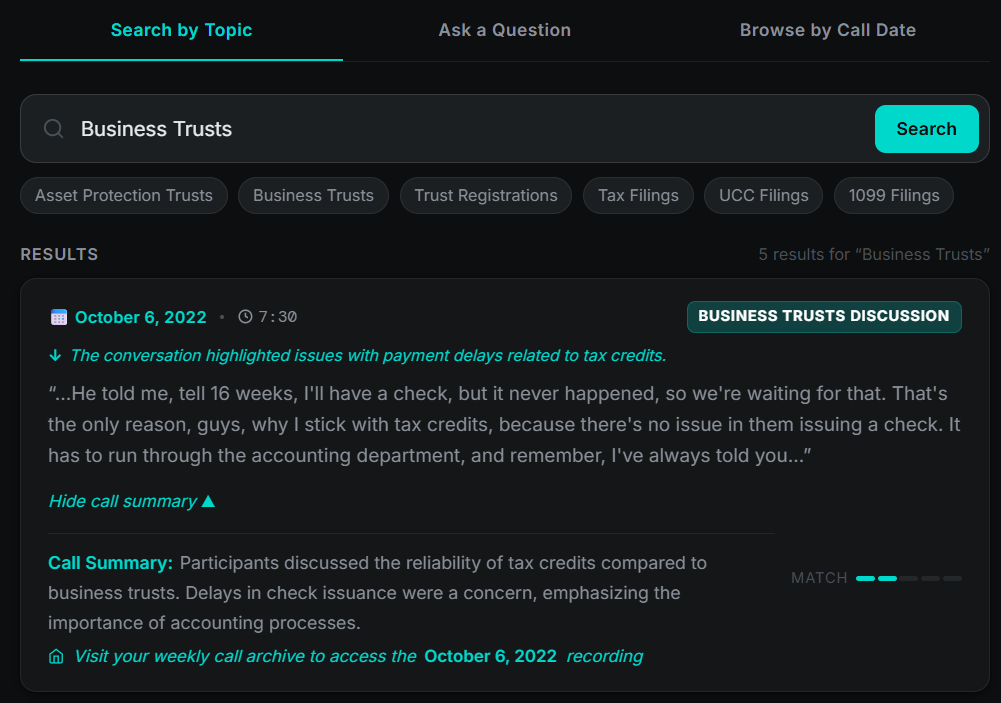Select the Asset Protection Trusts filter chip
Viewport: 1001px width, 703px height.
tap(123, 195)
